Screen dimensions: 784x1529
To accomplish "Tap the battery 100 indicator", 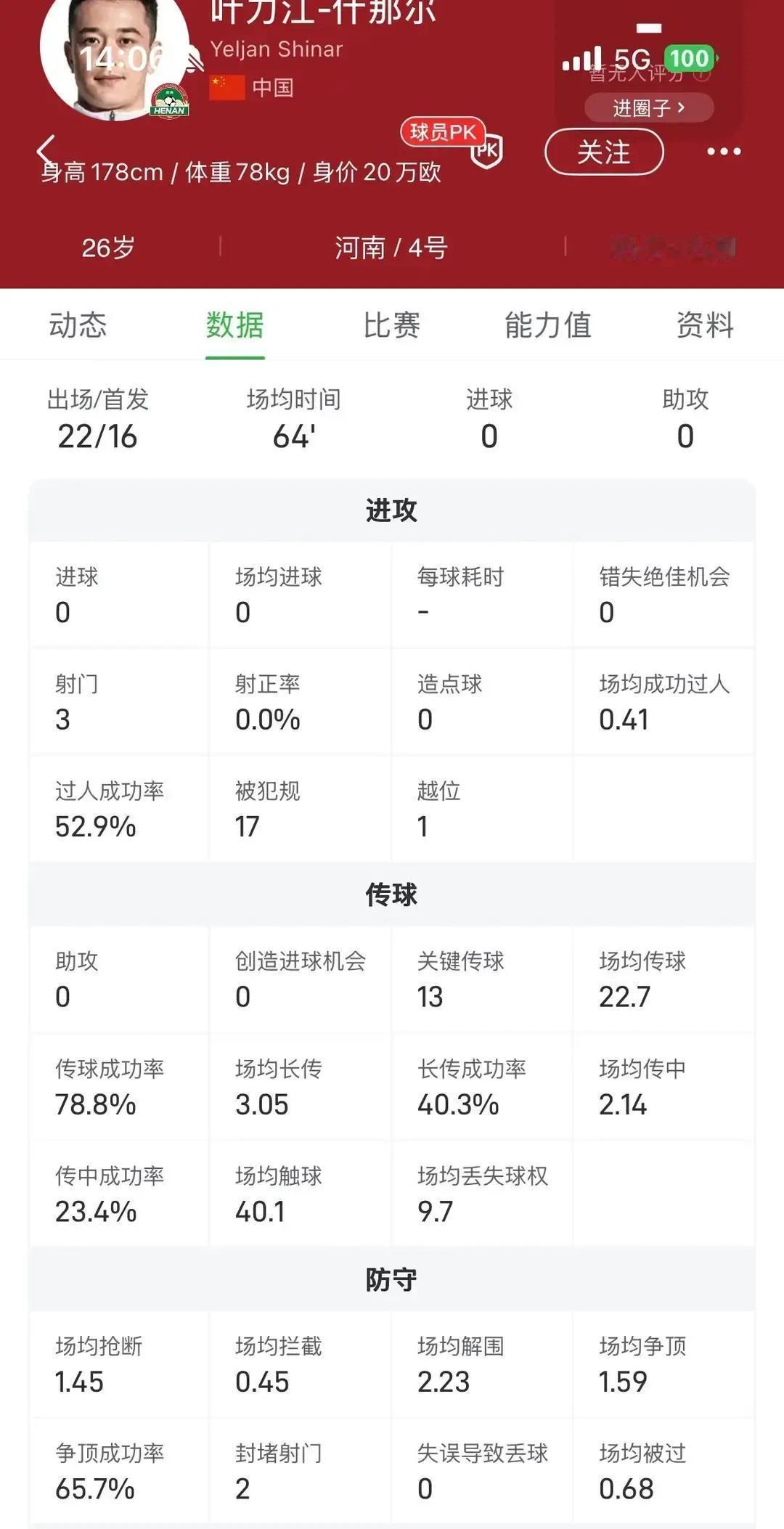I will tap(690, 58).
